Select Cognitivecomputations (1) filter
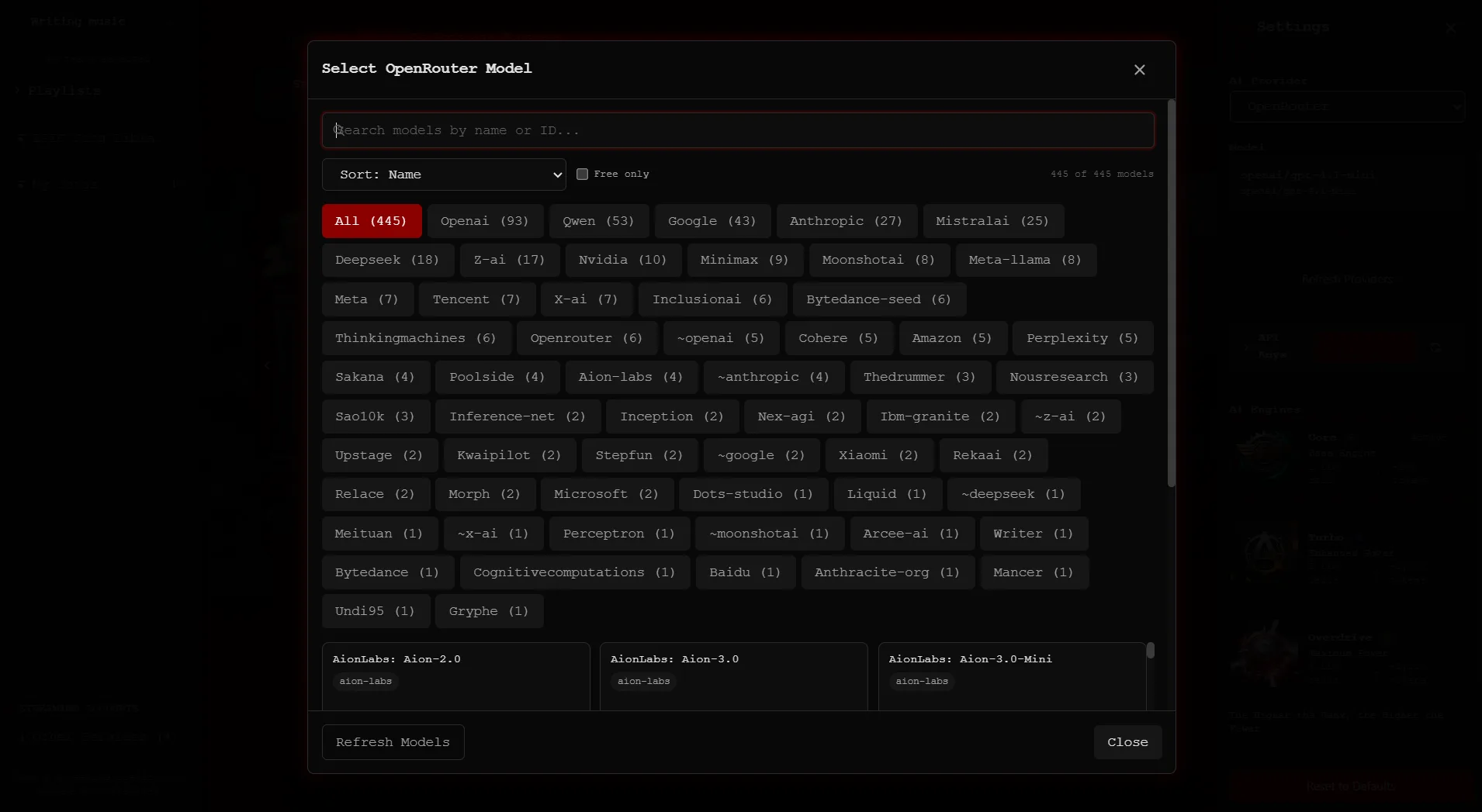 pyautogui.click(x=575, y=572)
